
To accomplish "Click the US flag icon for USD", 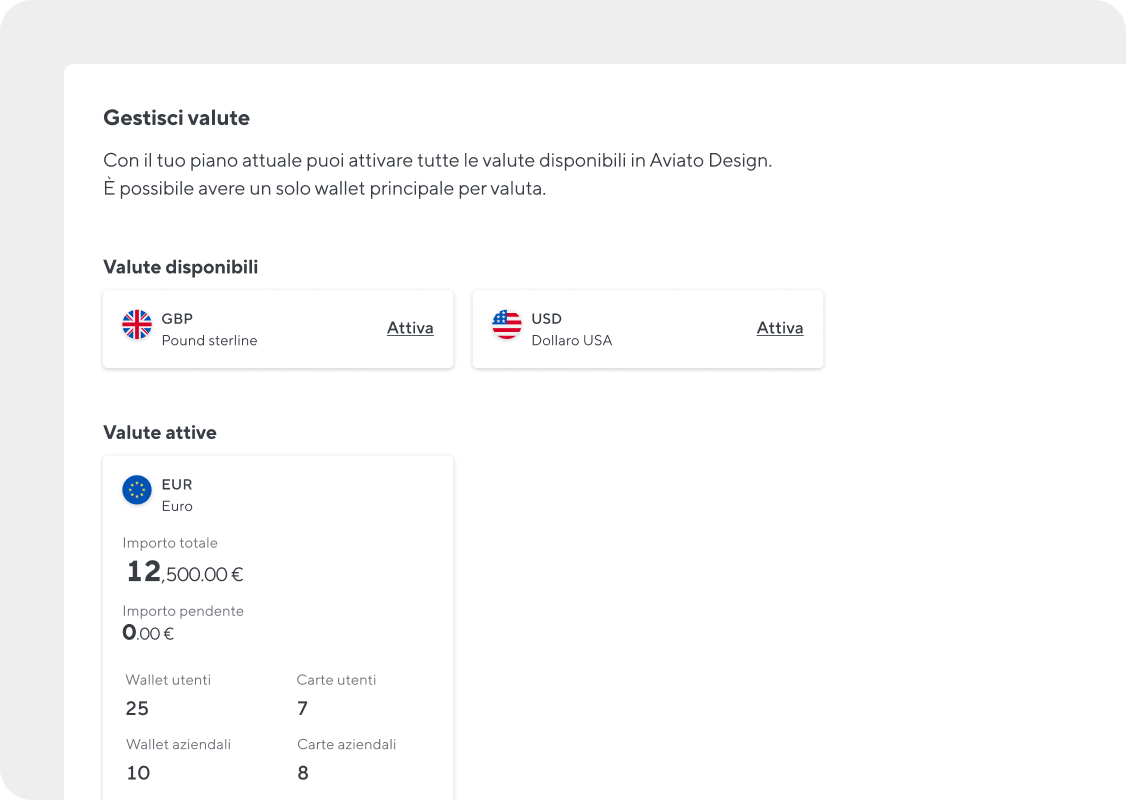I will point(507,325).
